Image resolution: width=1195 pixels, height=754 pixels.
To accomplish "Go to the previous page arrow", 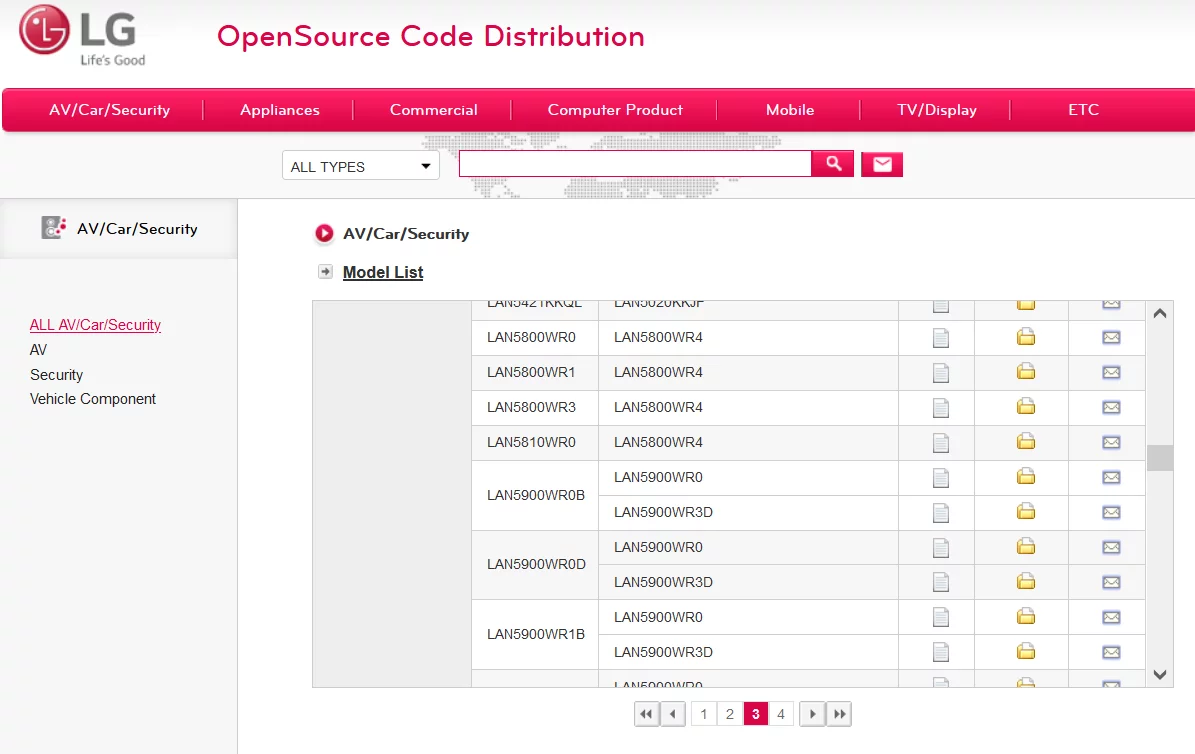I will pyautogui.click(x=672, y=714).
